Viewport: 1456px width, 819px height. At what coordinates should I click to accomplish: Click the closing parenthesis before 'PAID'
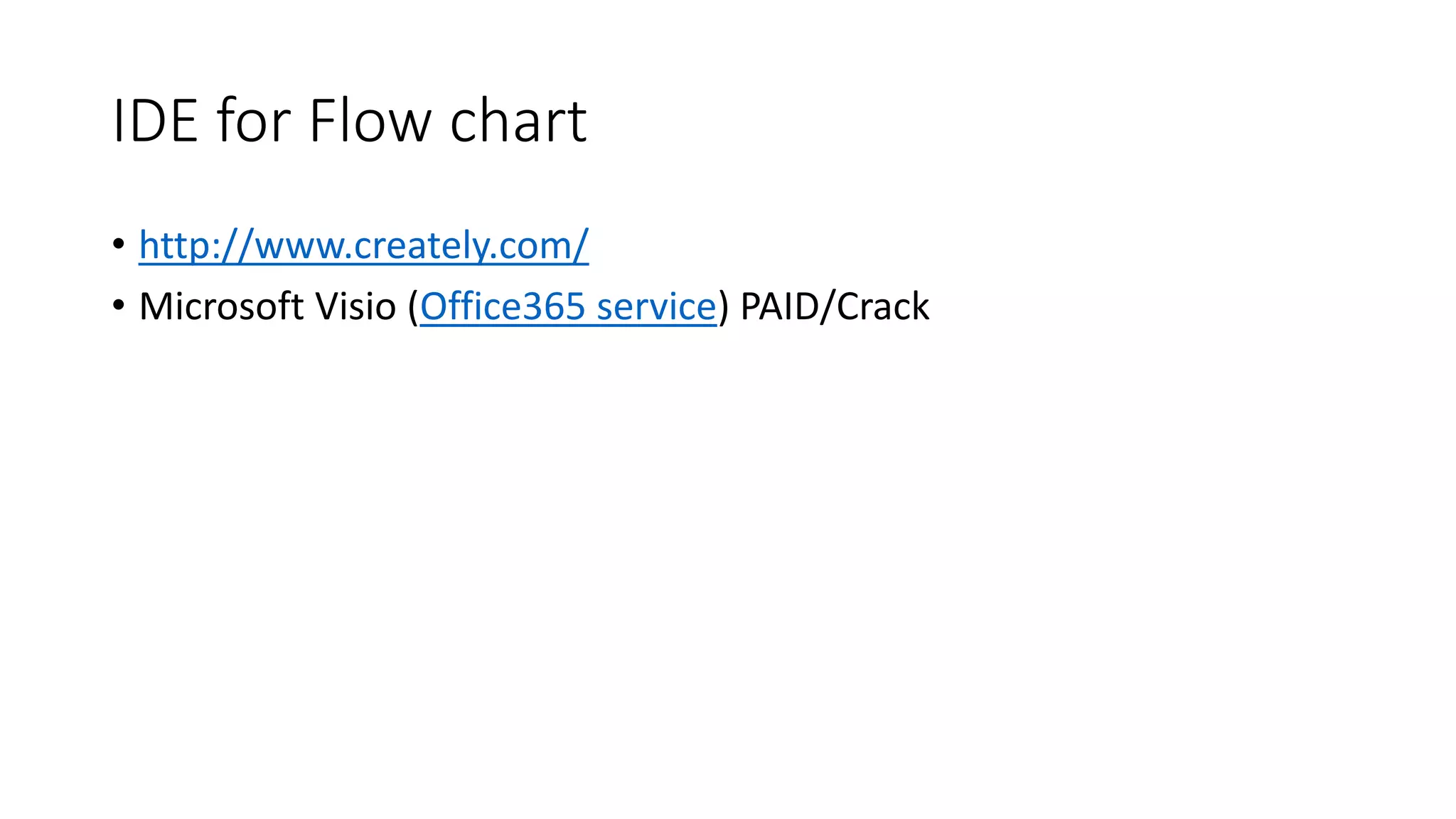(724, 306)
